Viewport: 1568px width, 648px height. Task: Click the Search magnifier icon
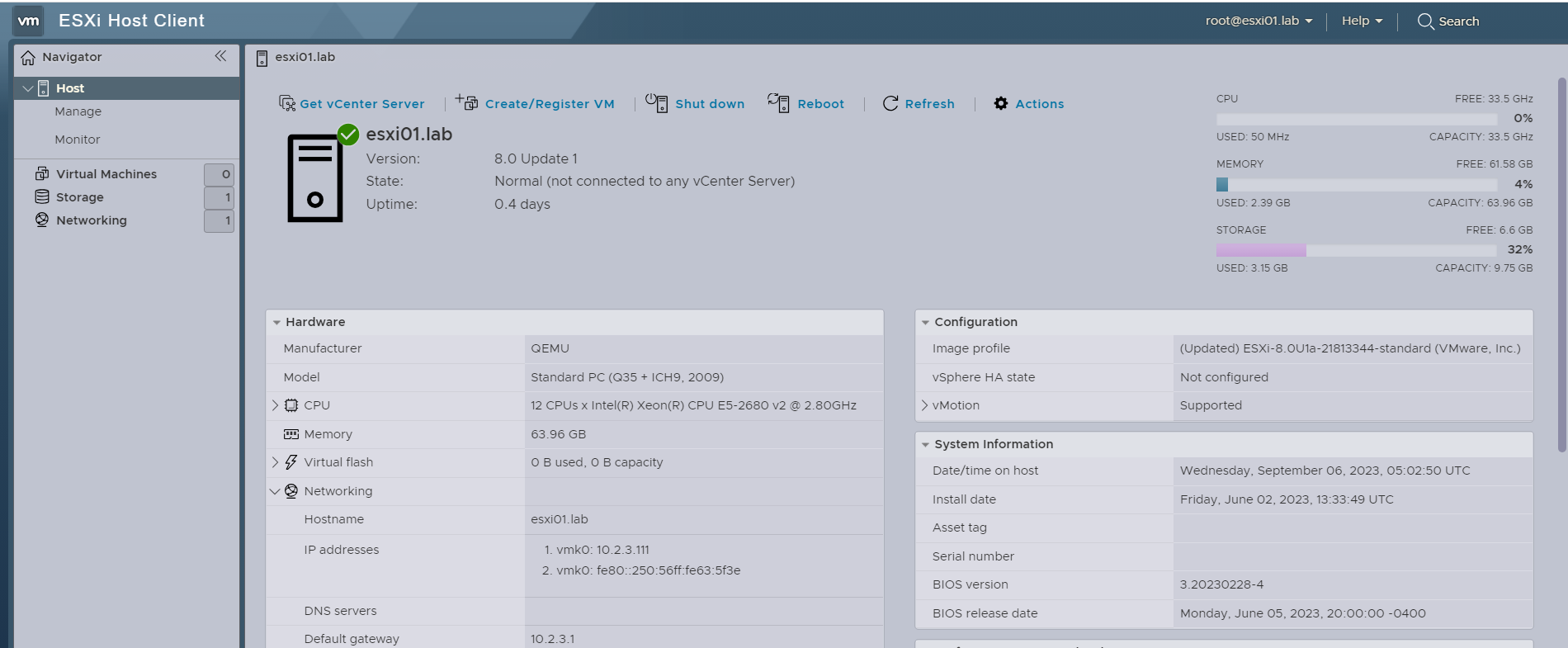click(1425, 21)
